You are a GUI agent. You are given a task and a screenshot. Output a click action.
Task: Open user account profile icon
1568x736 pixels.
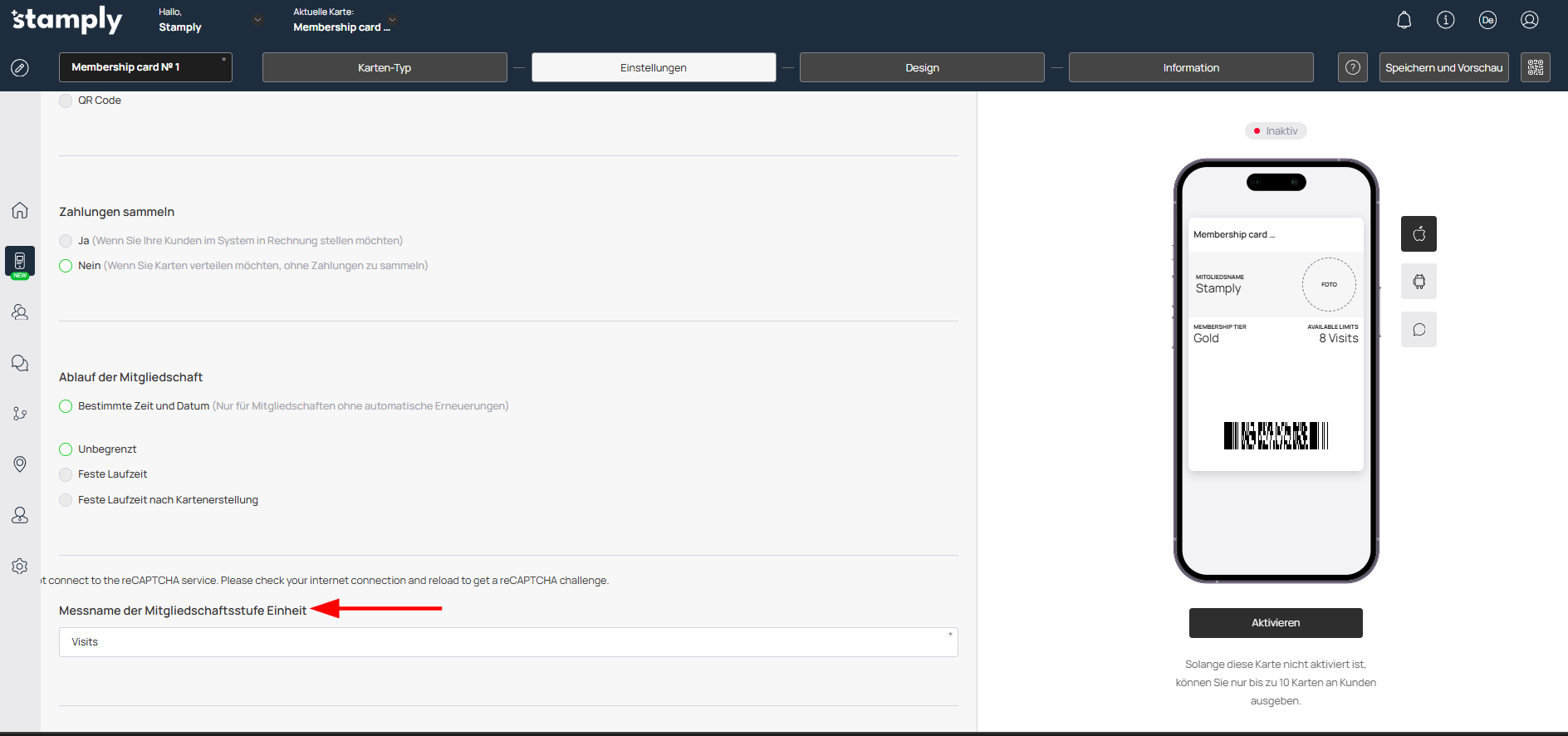[x=1529, y=20]
